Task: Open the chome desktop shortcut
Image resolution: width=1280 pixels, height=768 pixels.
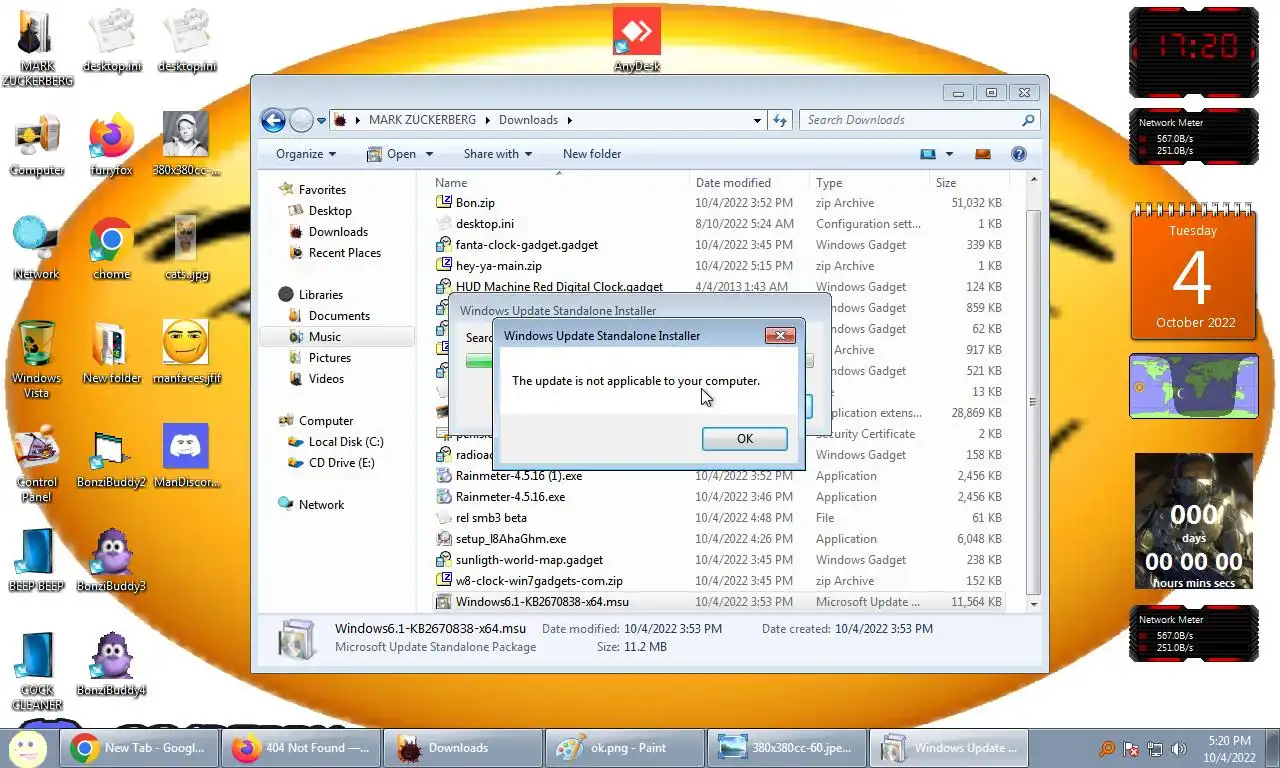Action: coord(111,248)
